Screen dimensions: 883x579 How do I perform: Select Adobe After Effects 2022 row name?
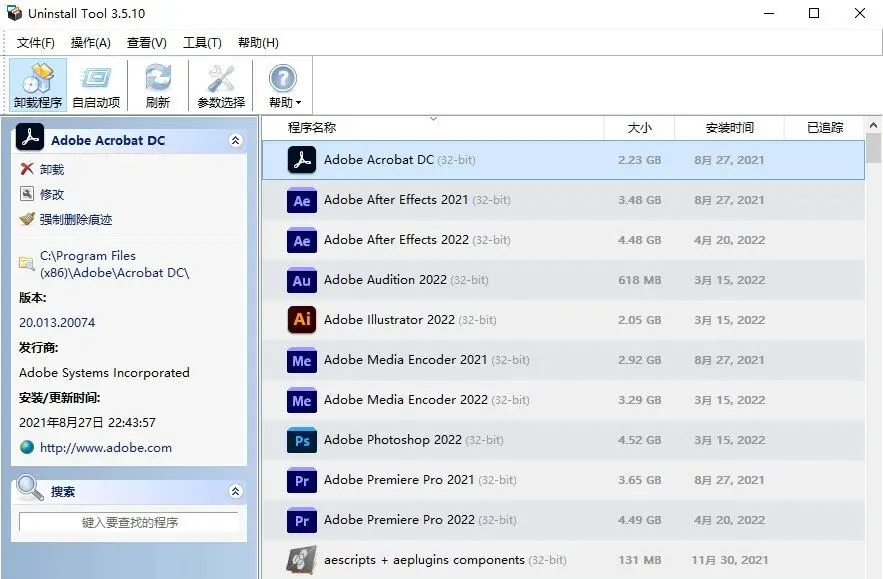pos(396,240)
